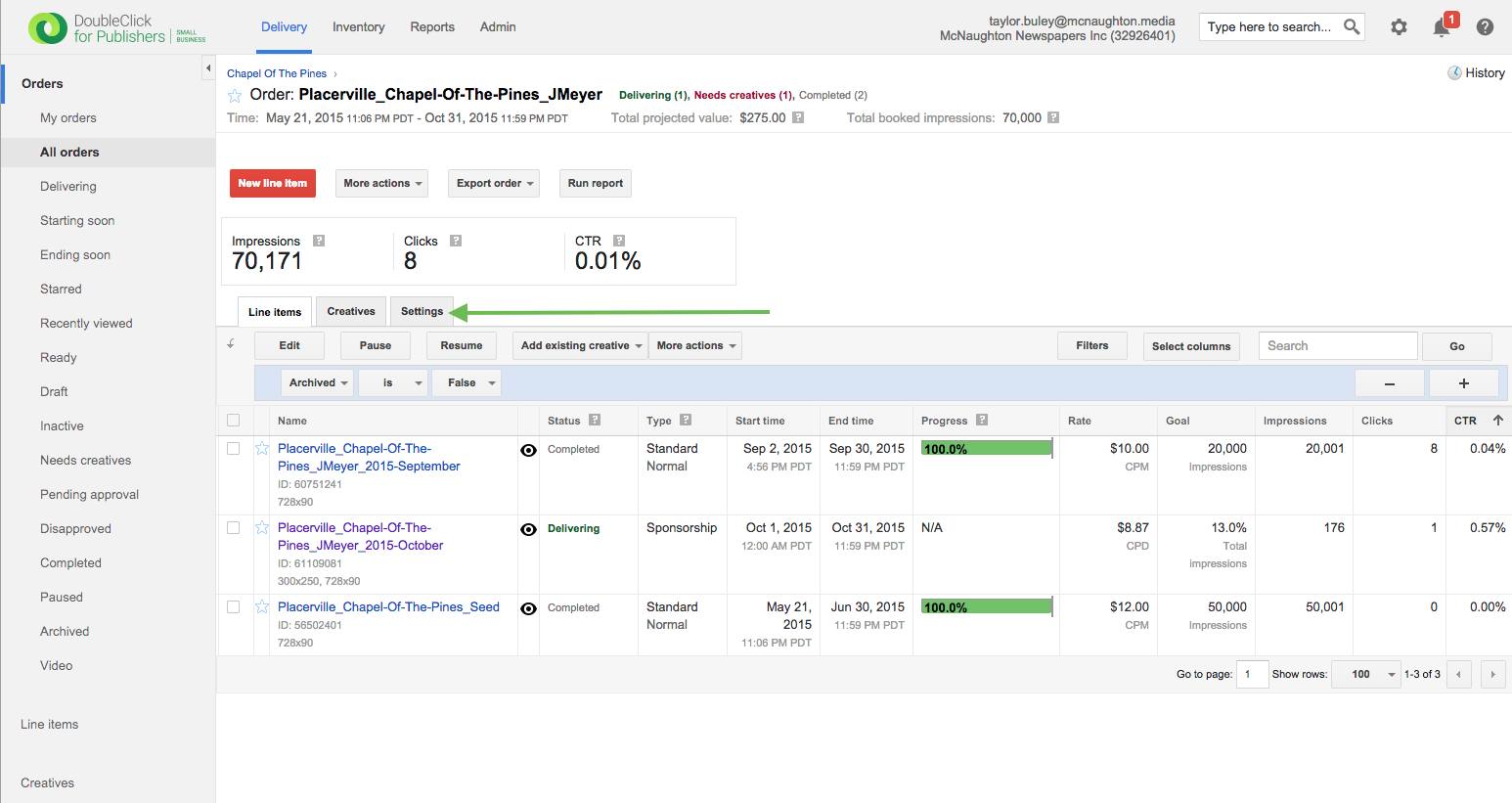Viewport: 1512px width, 803px height.
Task: Switch to the Settings tab
Action: click(422, 311)
